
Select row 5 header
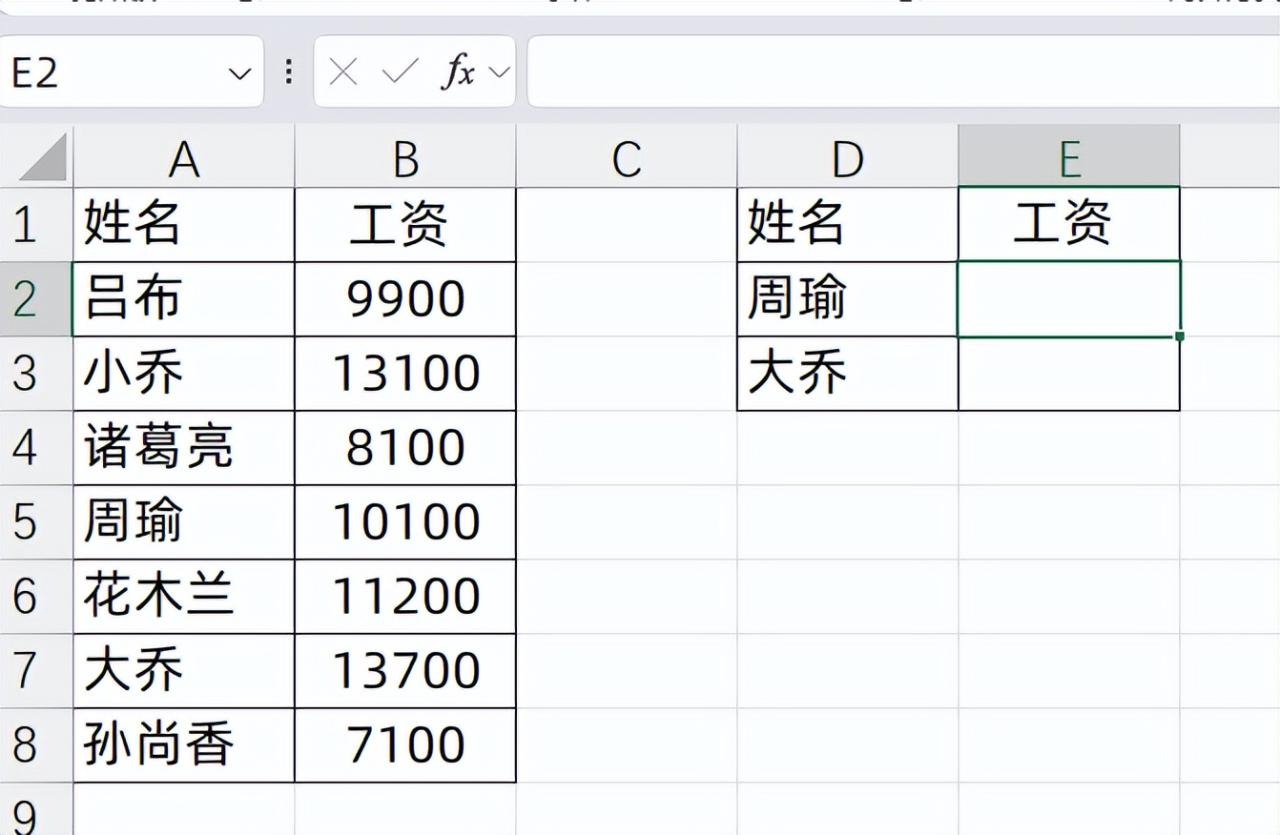(36, 522)
